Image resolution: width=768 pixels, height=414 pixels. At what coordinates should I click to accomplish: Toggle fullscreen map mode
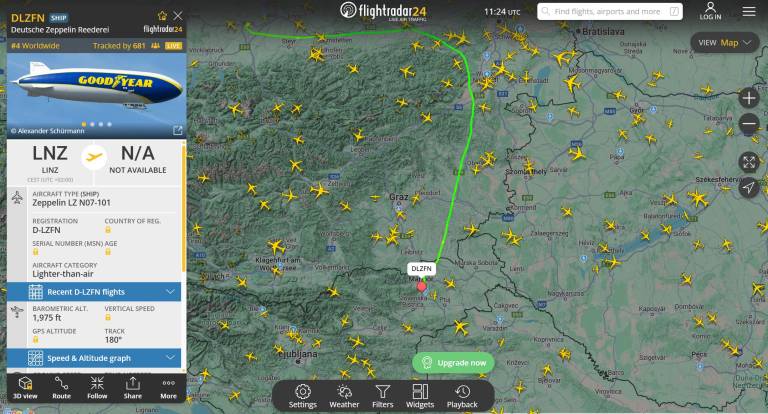coord(749,162)
